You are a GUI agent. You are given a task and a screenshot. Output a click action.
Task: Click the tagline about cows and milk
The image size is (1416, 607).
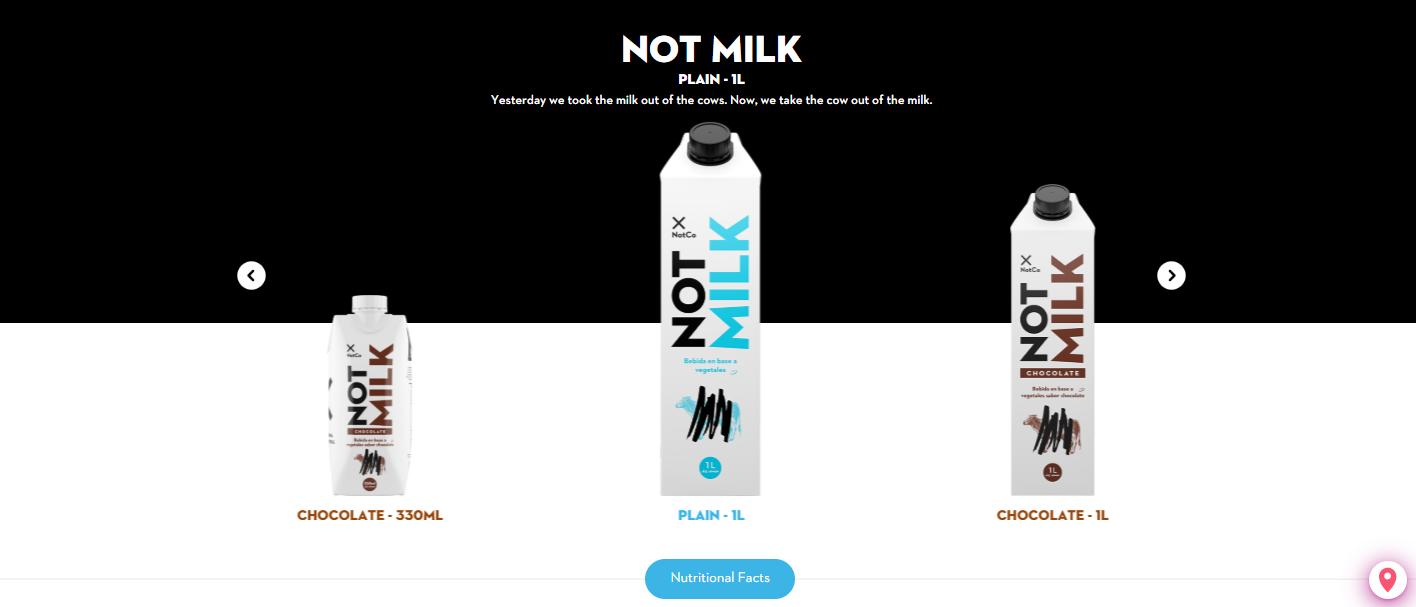click(x=711, y=100)
